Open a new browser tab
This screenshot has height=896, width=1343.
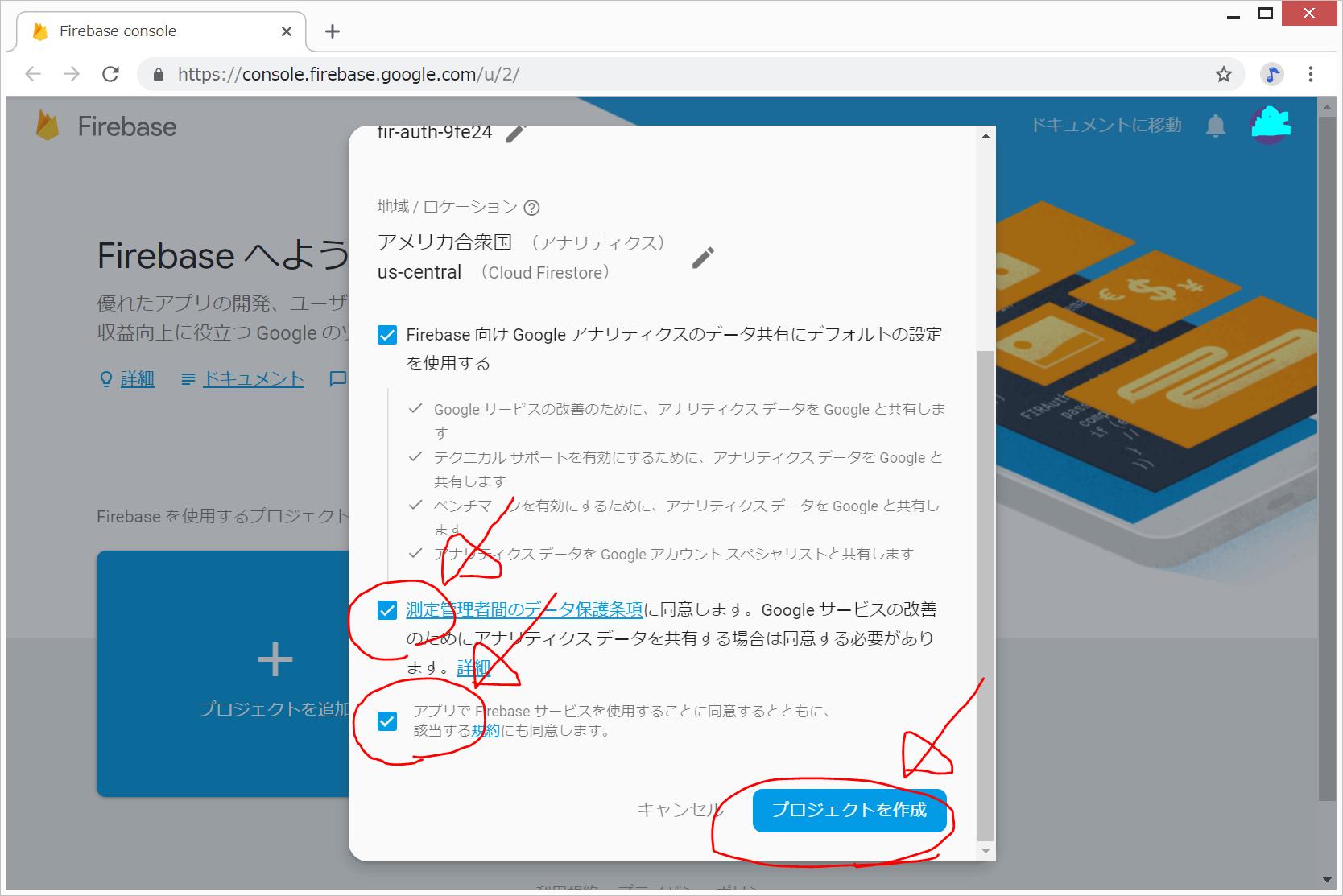tap(333, 31)
